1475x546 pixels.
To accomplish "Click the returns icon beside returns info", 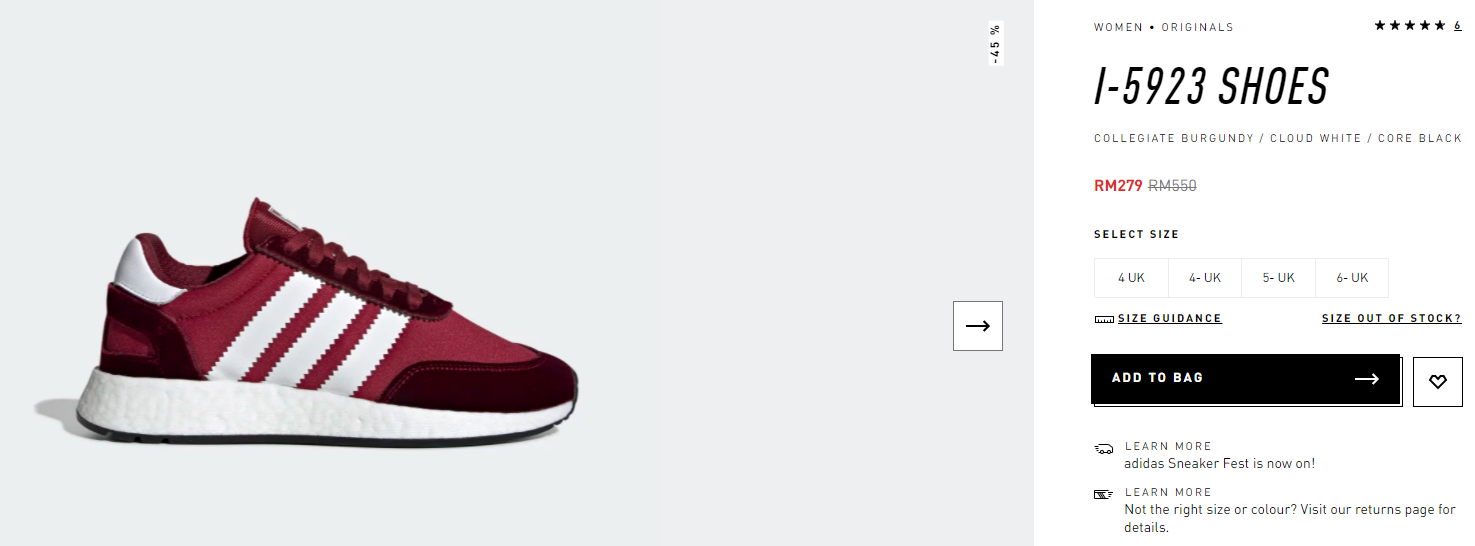I will tap(1104, 494).
